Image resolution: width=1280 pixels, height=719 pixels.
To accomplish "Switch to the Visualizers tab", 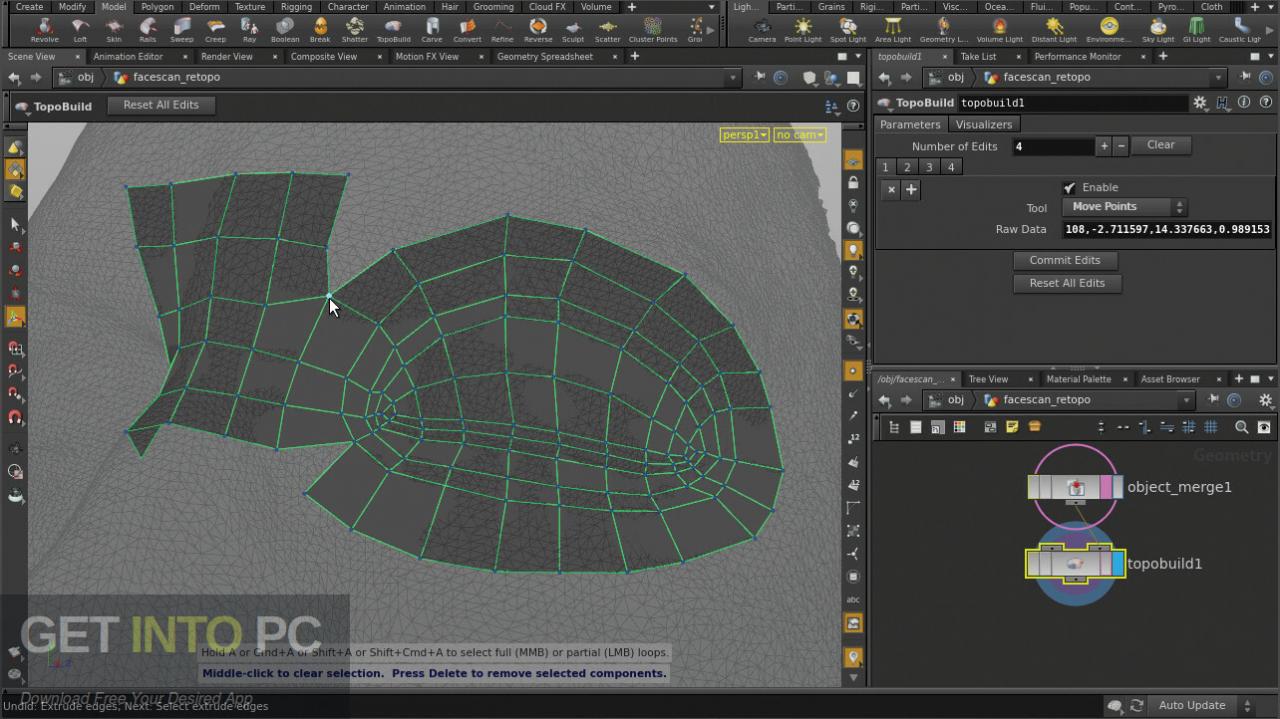I will click(x=984, y=124).
